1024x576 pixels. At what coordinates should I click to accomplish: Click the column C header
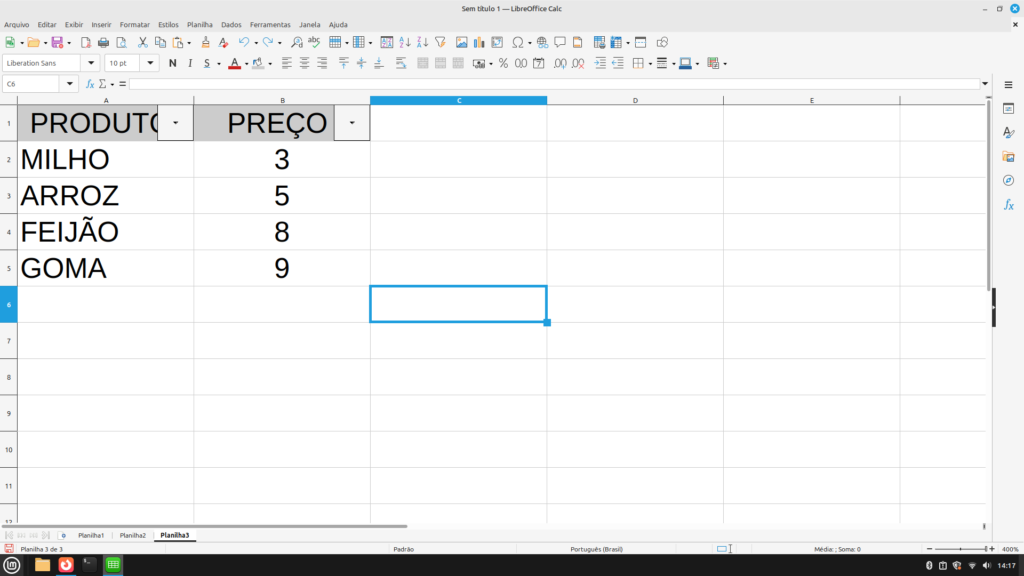click(x=458, y=100)
